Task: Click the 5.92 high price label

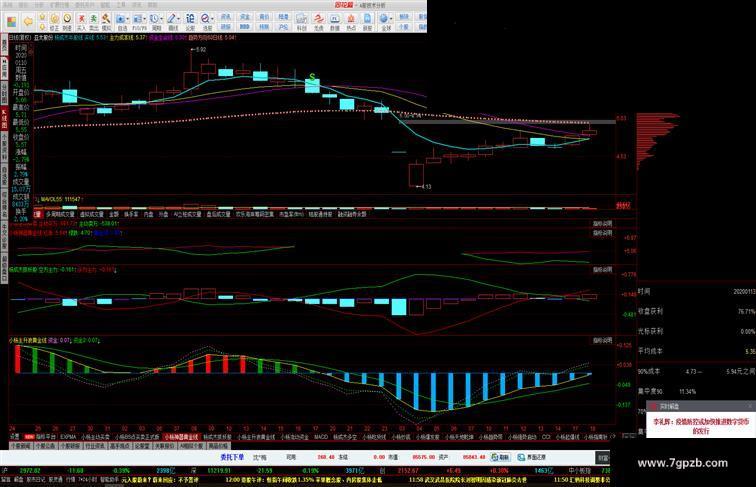Action: point(199,49)
